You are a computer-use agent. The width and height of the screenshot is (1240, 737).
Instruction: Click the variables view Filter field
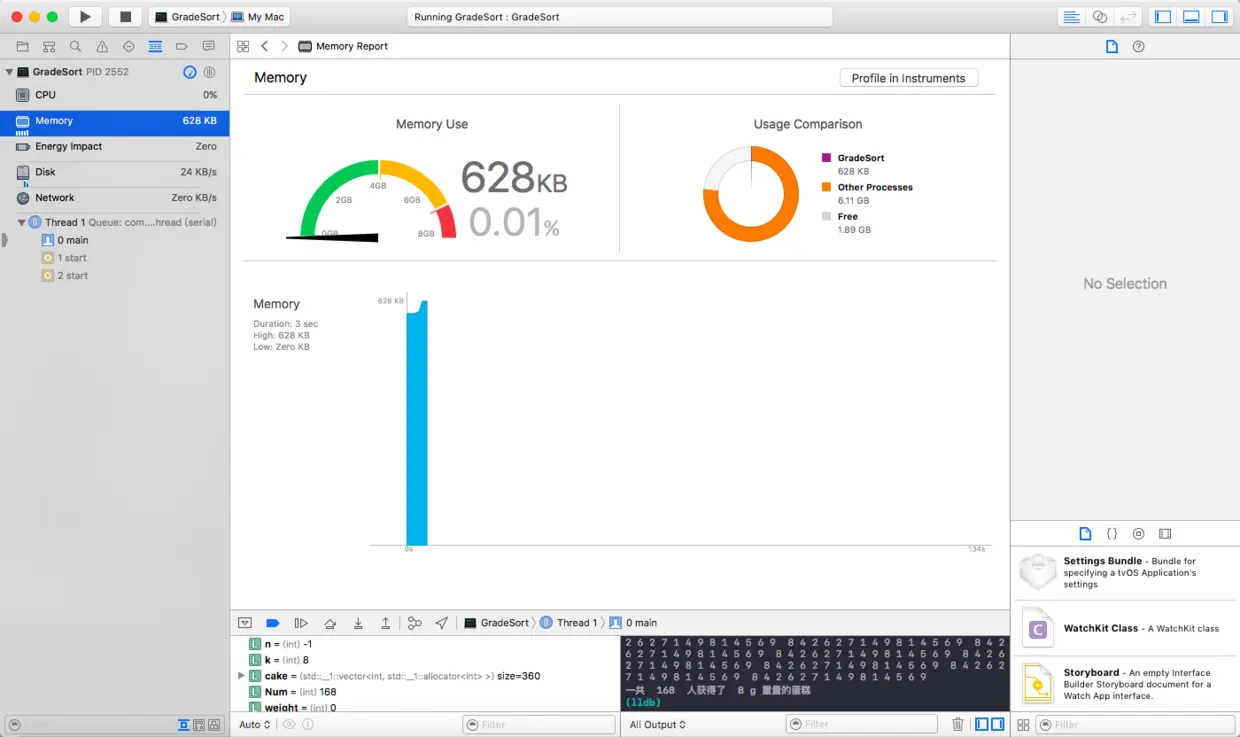[538, 724]
